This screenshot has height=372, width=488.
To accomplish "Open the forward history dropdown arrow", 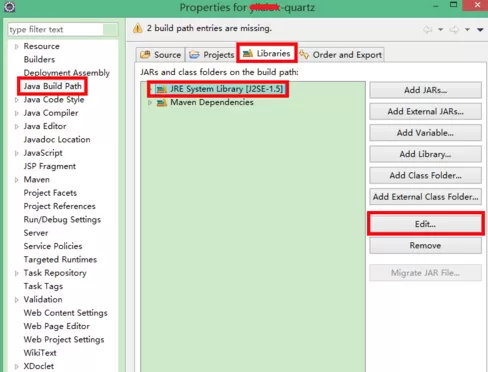I will (x=467, y=30).
